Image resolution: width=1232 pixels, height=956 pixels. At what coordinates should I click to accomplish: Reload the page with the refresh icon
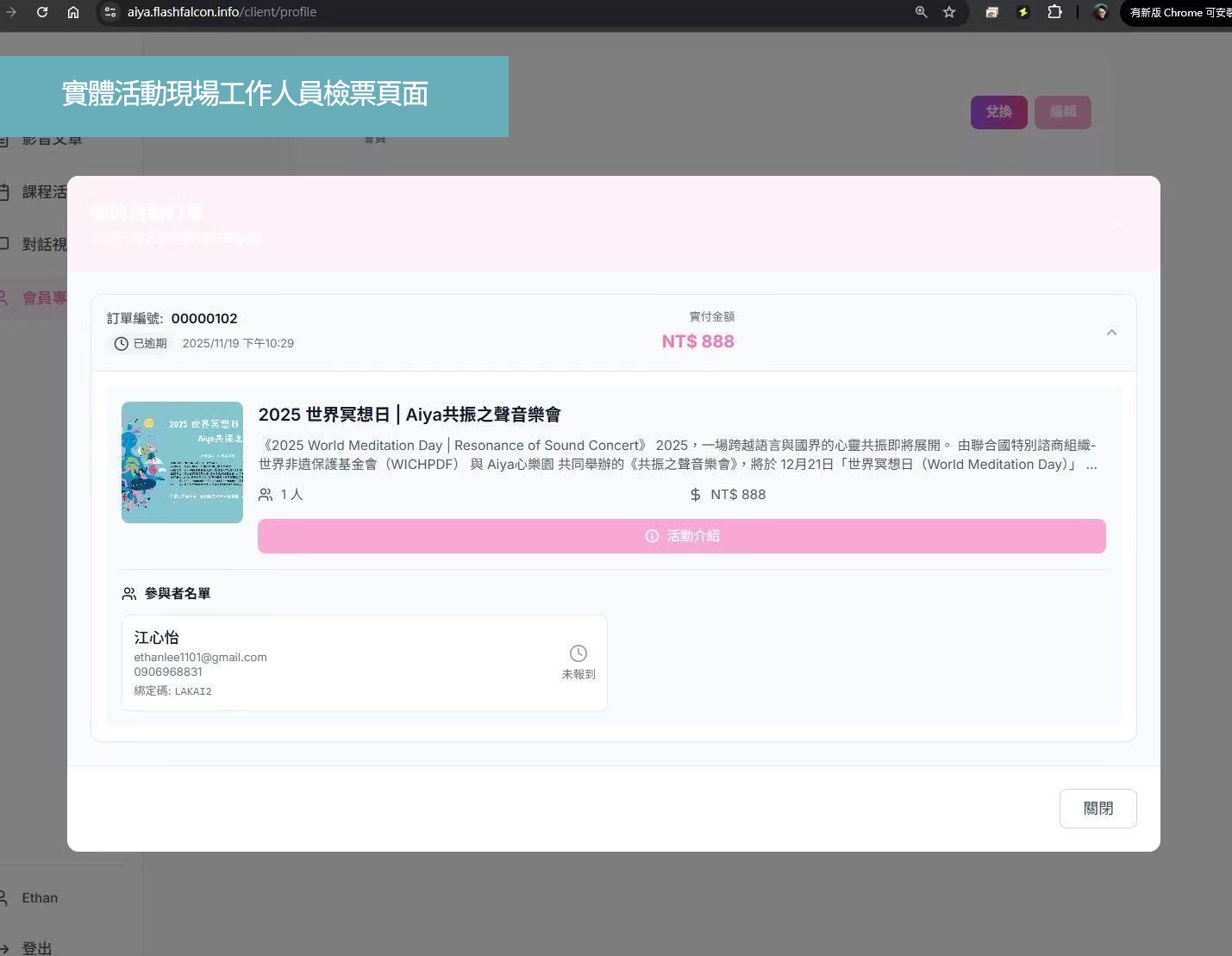click(x=42, y=12)
